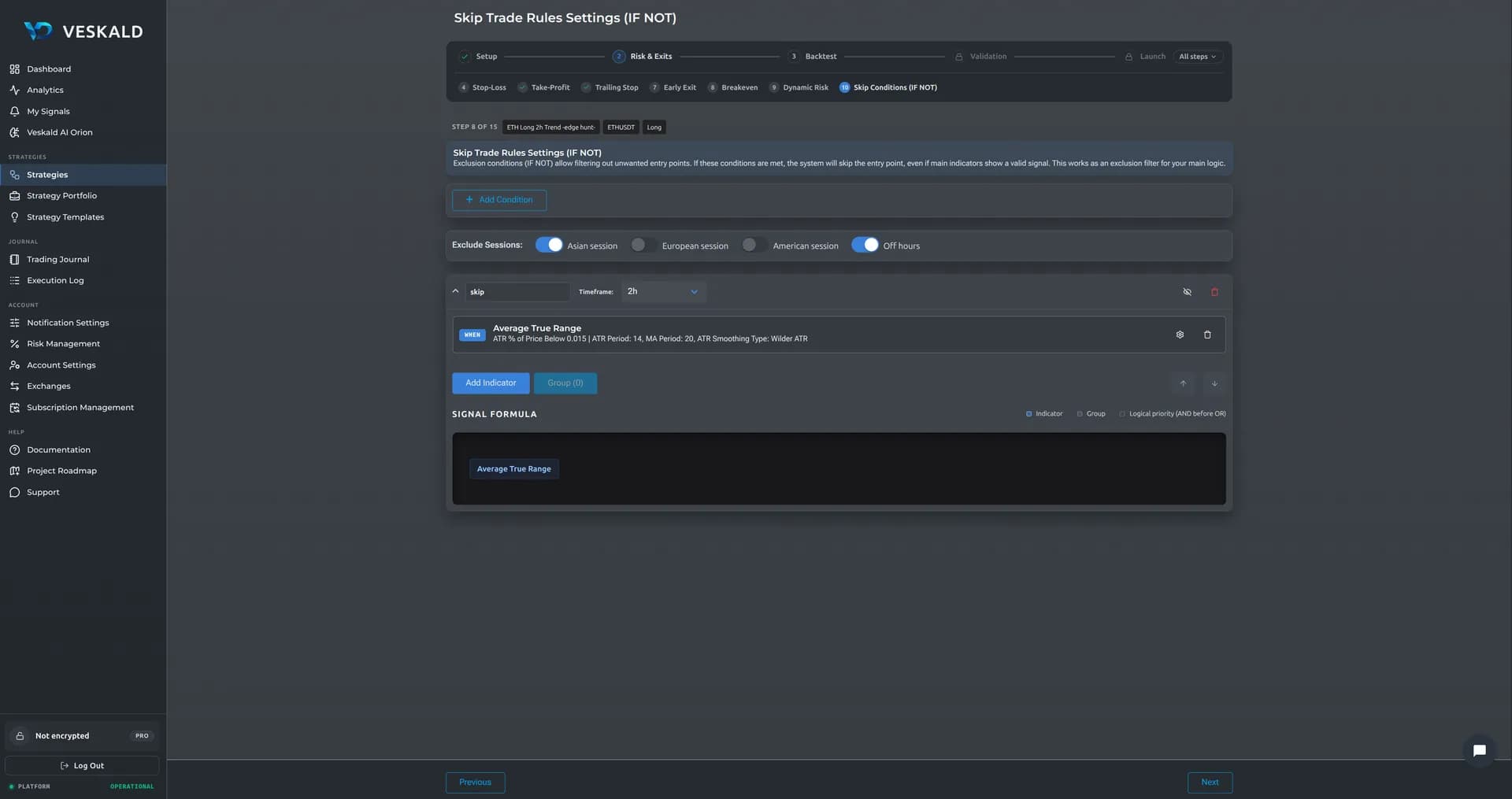The width and height of the screenshot is (1512, 799).
Task: Move the condition up with arrow
Action: click(1183, 383)
